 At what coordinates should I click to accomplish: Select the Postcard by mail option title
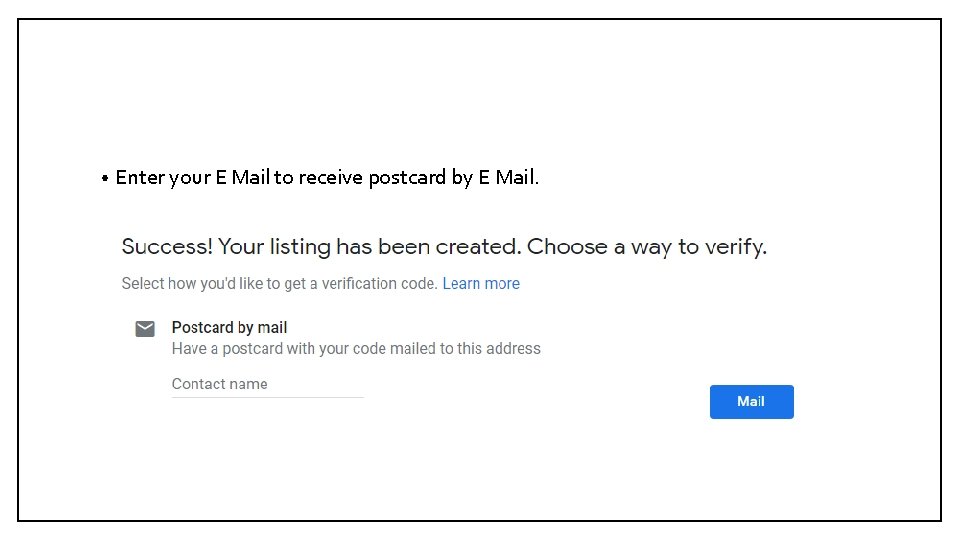229,328
